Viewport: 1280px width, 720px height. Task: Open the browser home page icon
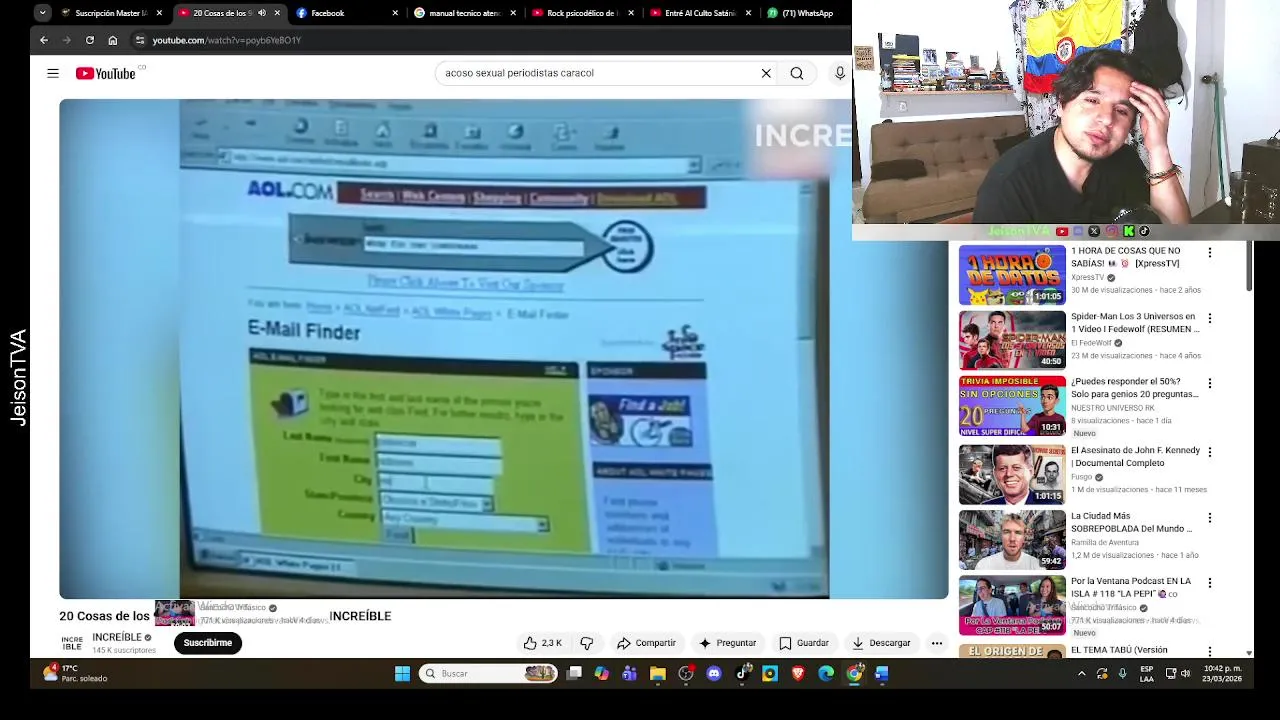click(113, 40)
